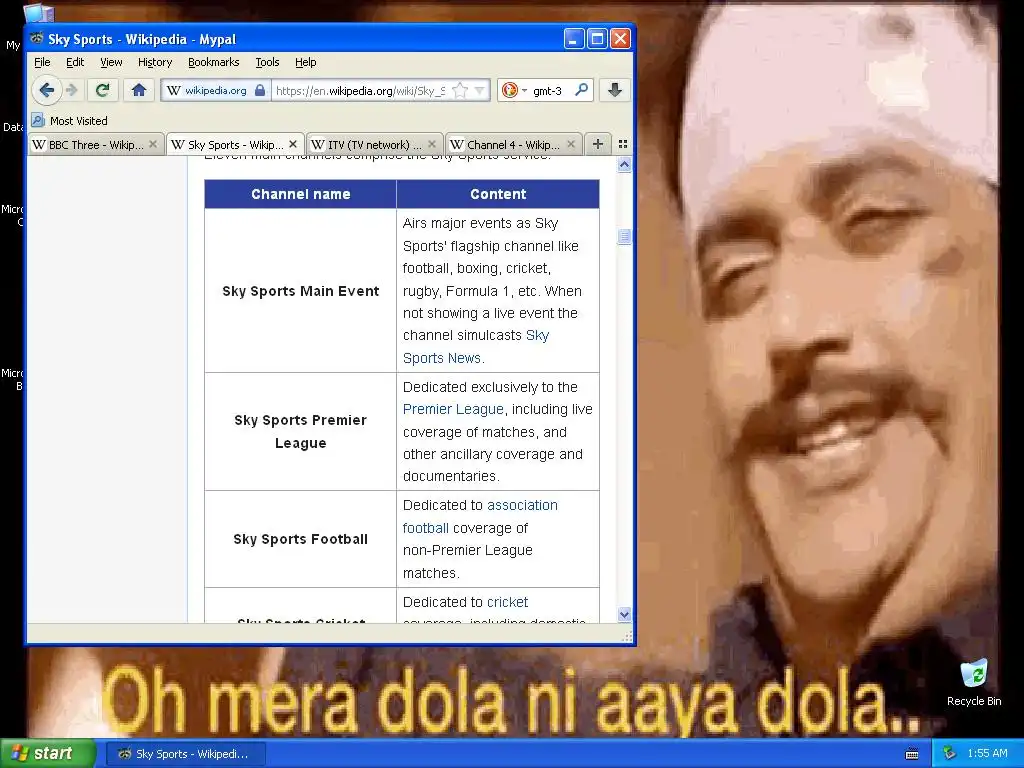
Task: Open a new tab with plus button
Action: point(598,144)
